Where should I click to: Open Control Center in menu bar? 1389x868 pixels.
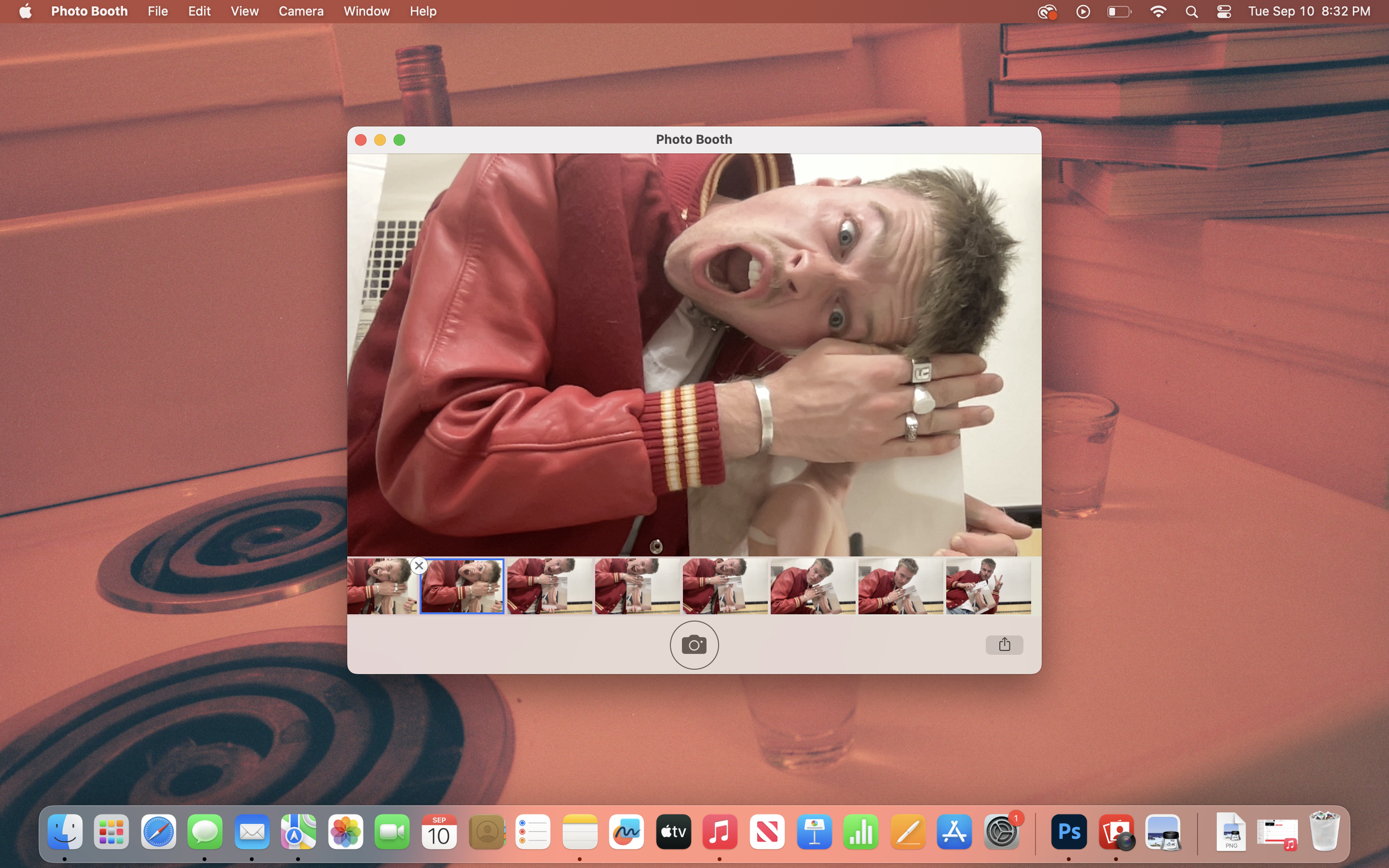coord(1223,12)
